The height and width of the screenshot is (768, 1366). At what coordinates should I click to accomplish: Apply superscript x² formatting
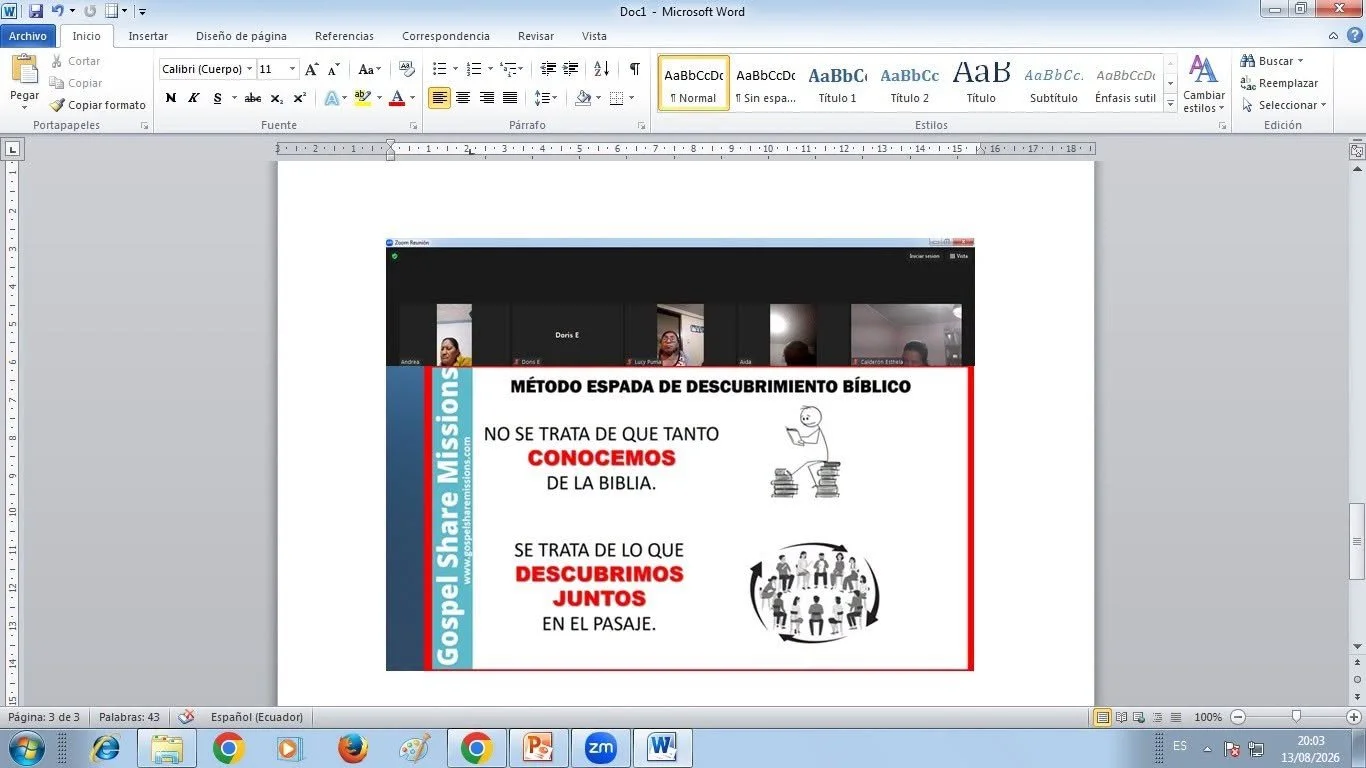[299, 98]
